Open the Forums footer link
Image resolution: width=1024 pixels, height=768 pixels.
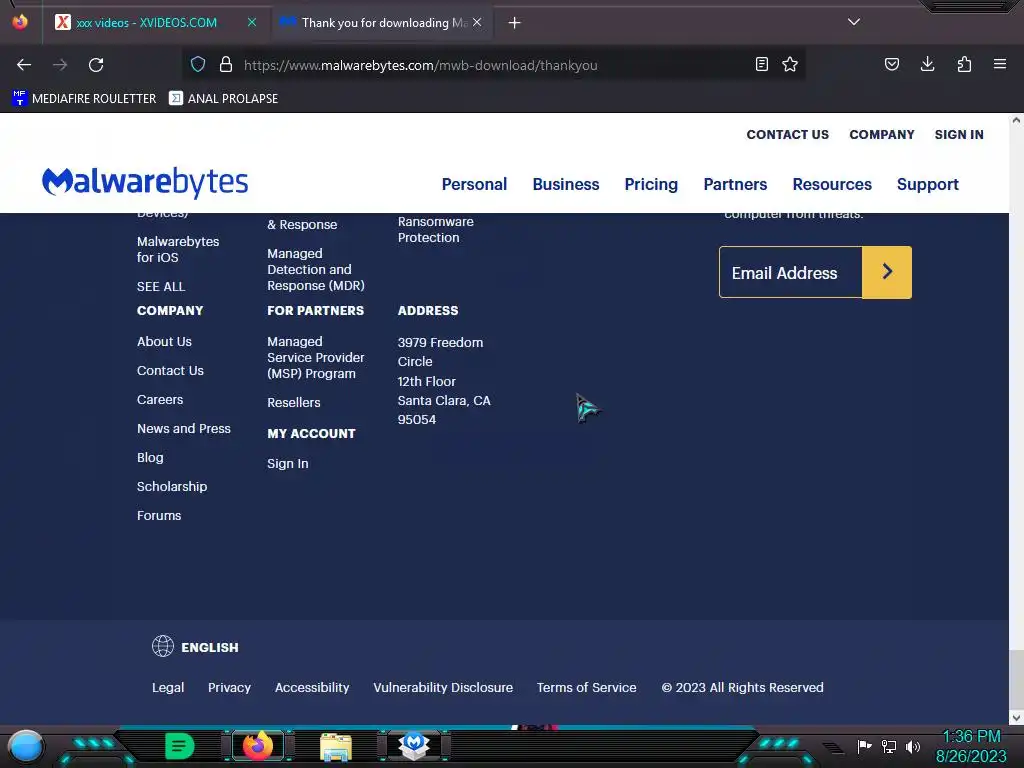159,515
